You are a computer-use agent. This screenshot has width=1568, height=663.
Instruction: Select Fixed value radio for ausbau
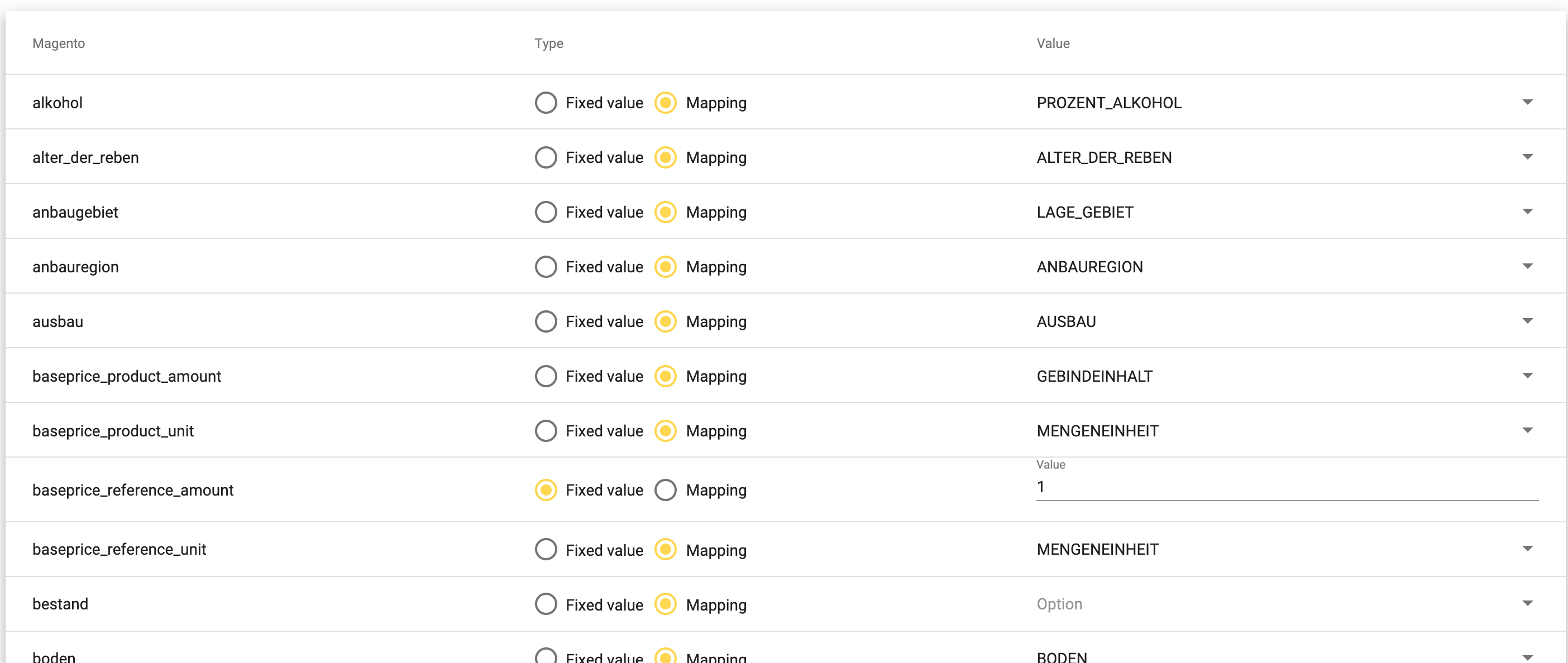pos(546,322)
